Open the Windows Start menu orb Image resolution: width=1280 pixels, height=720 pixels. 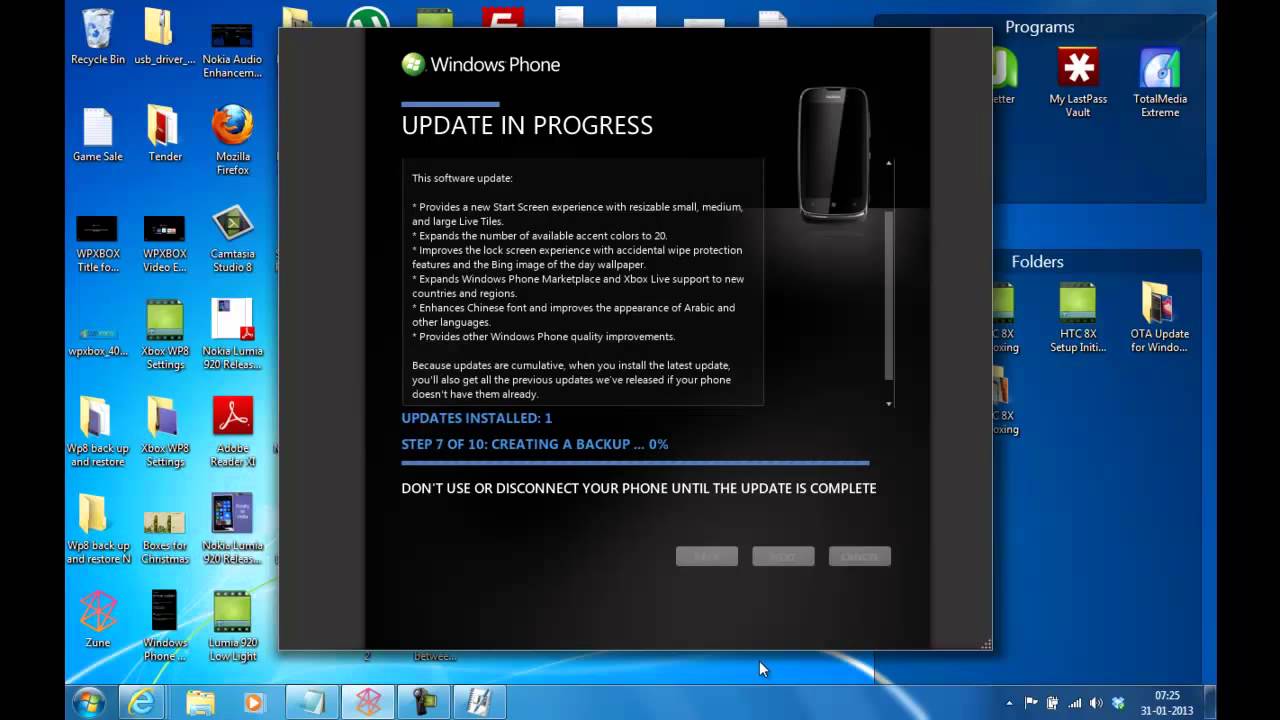click(89, 702)
